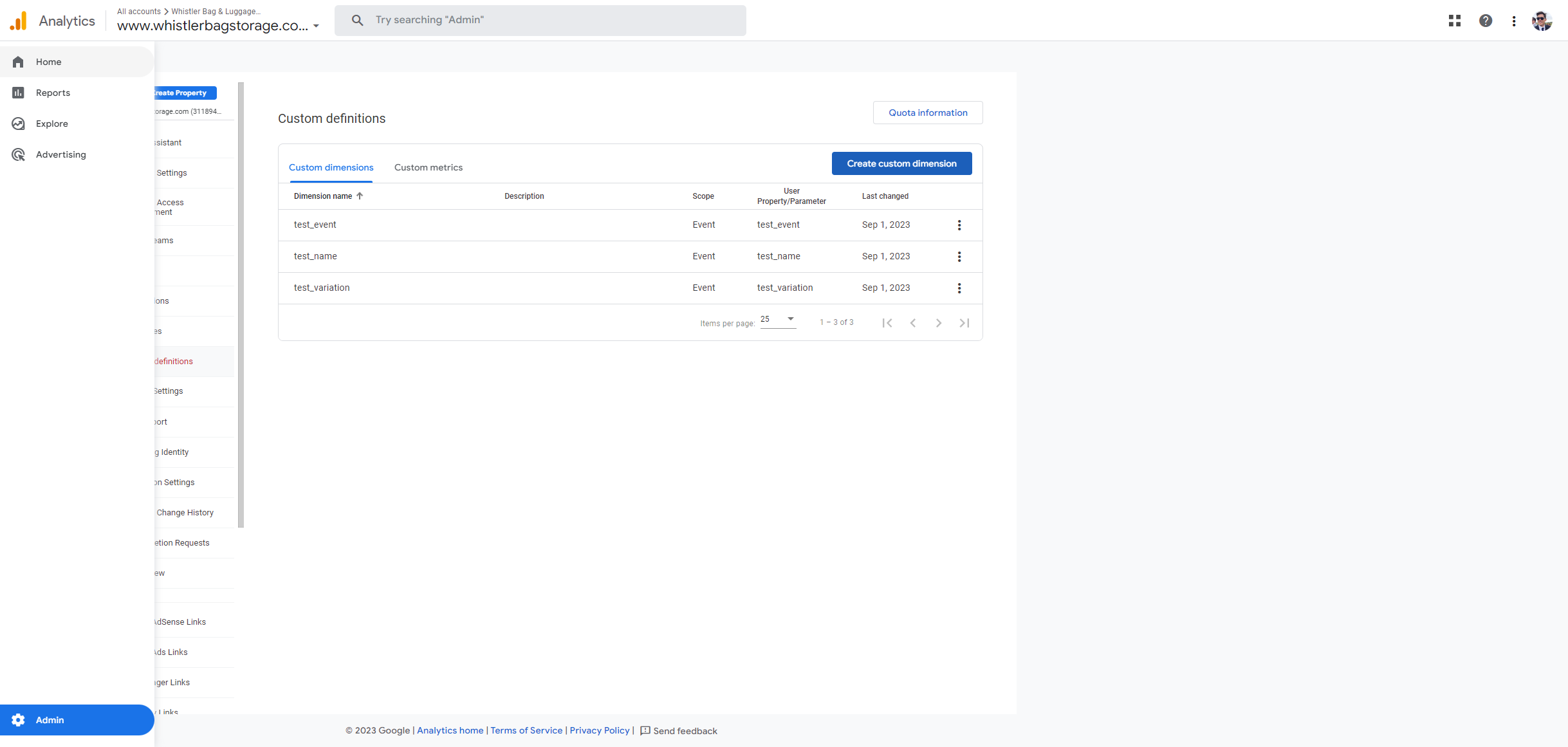The width and height of the screenshot is (1568, 747).
Task: Click the Description column header
Action: click(x=524, y=196)
